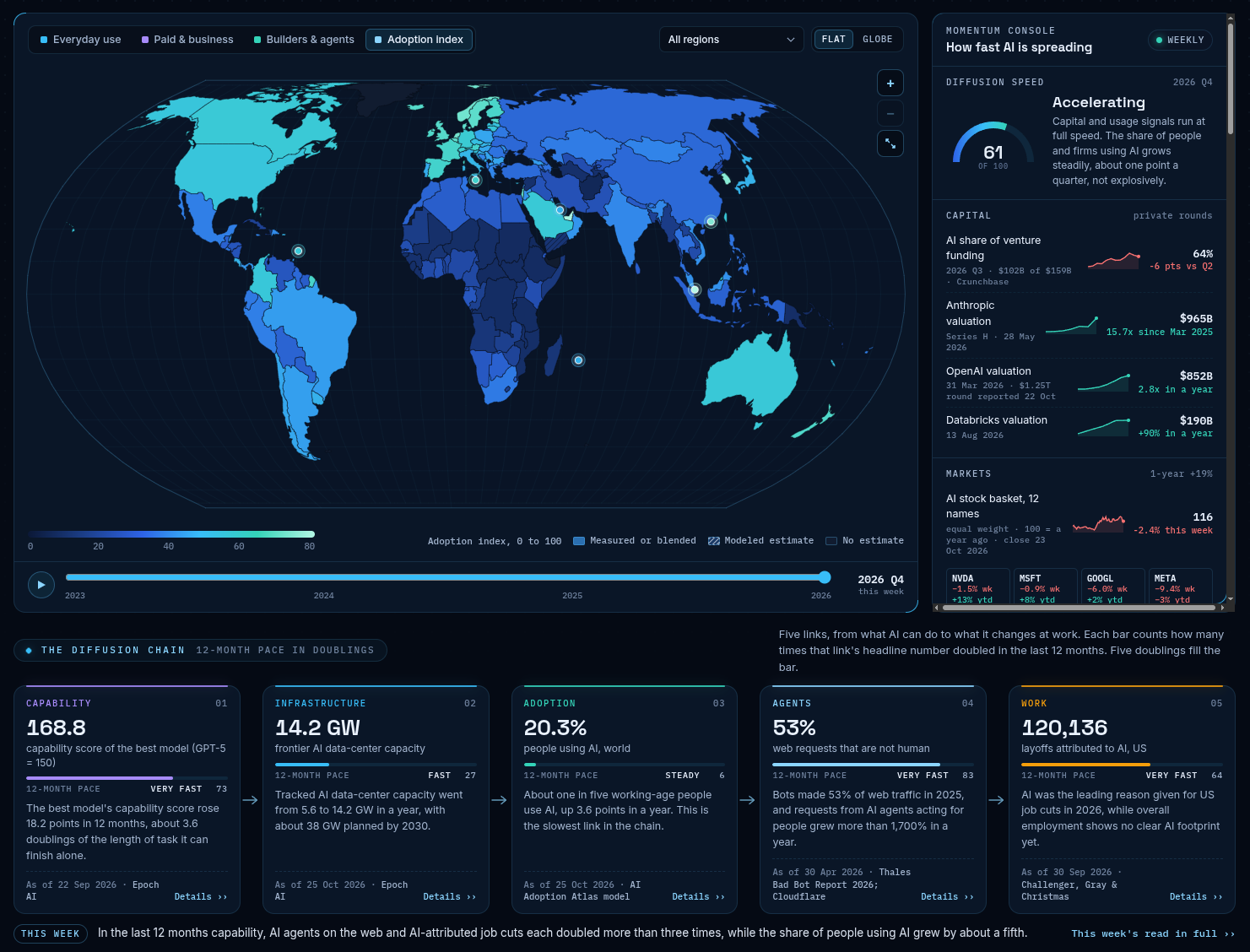The height and width of the screenshot is (952, 1250).
Task: Click the Modeled estimate hatched legend swatch
Action: [714, 541]
